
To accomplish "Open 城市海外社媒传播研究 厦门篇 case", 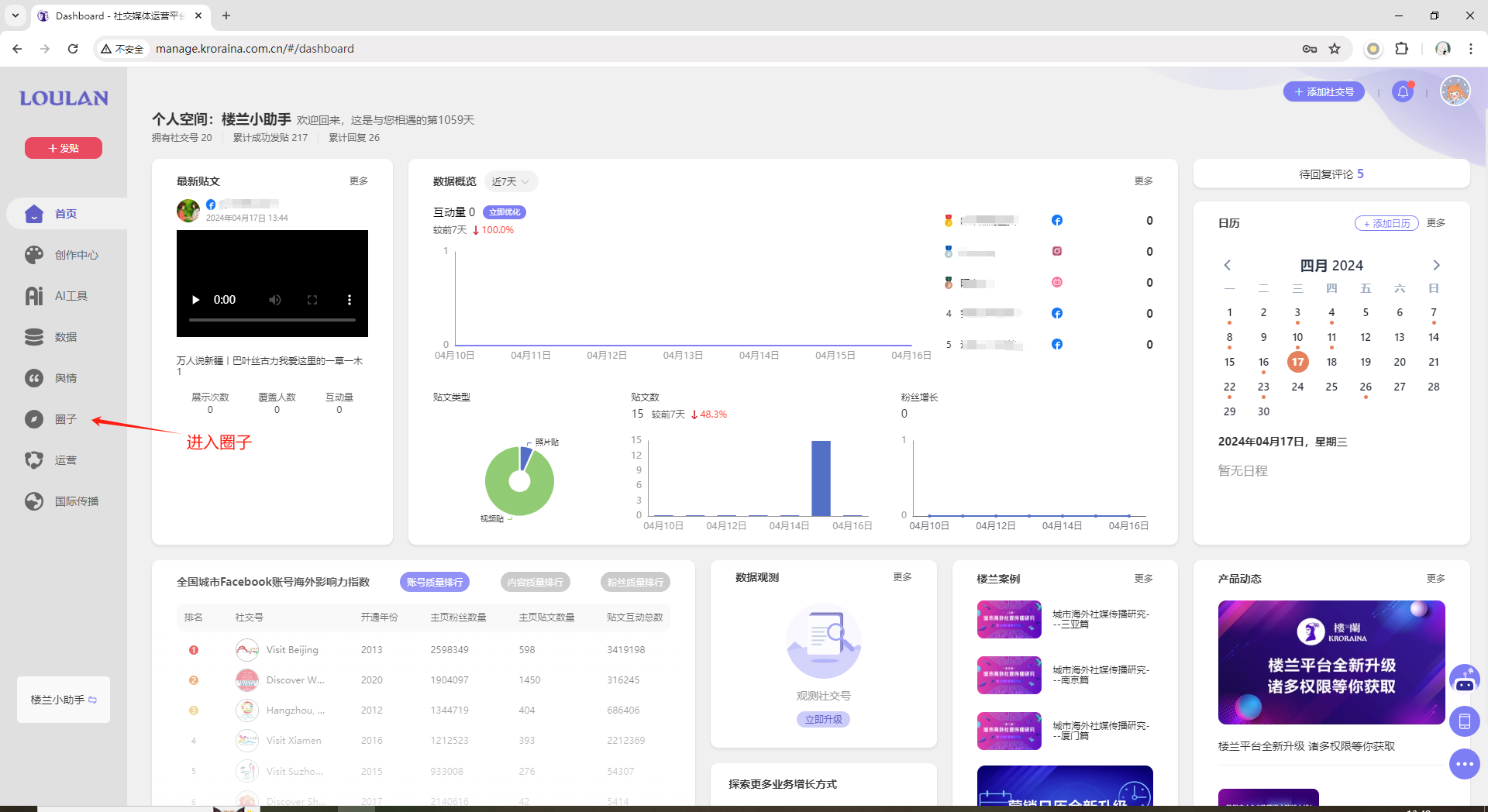I will pyautogui.click(x=1065, y=731).
